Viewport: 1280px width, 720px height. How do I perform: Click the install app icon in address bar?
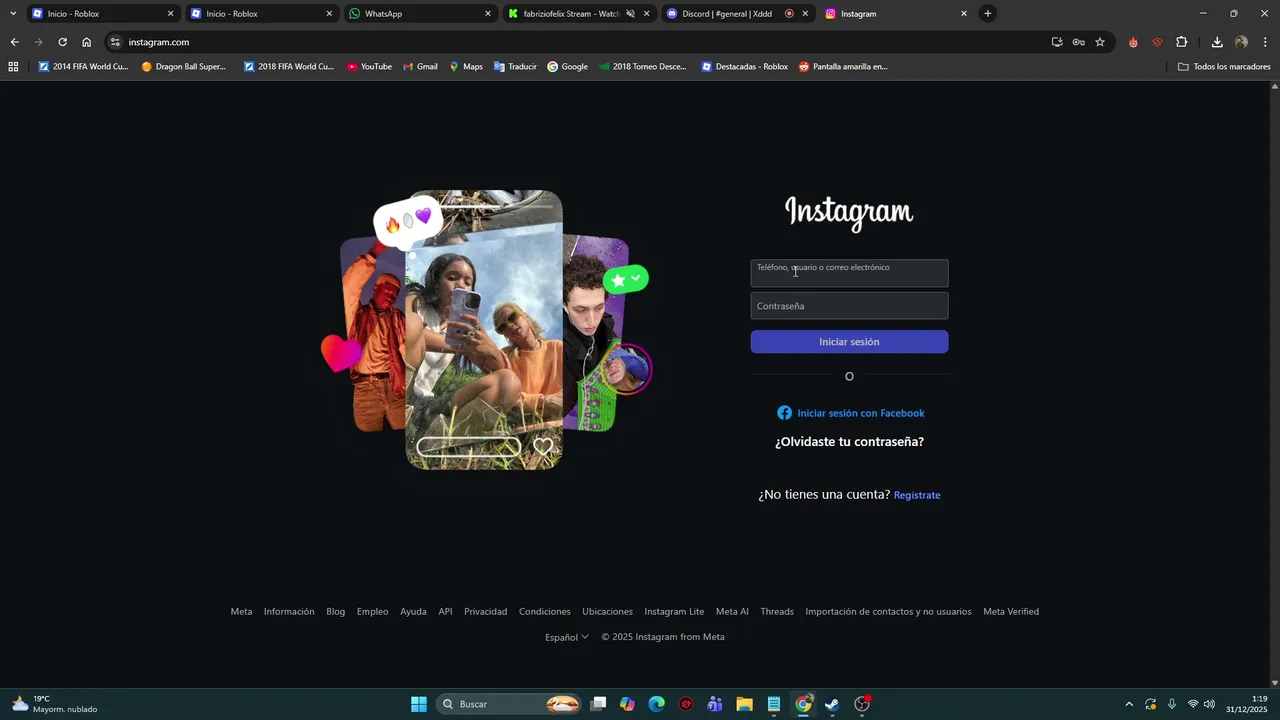1057,42
